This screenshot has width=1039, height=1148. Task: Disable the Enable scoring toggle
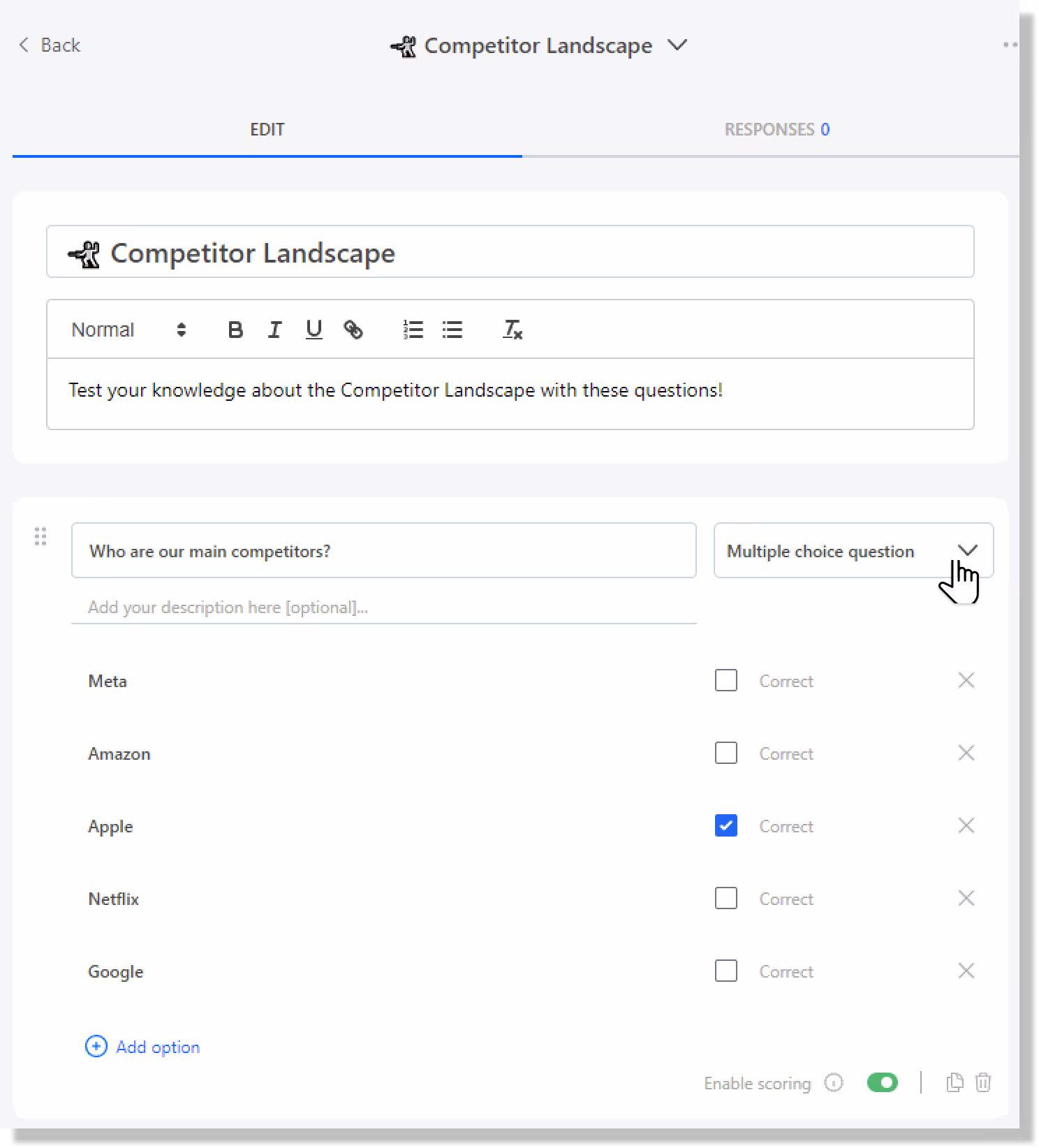[883, 1083]
